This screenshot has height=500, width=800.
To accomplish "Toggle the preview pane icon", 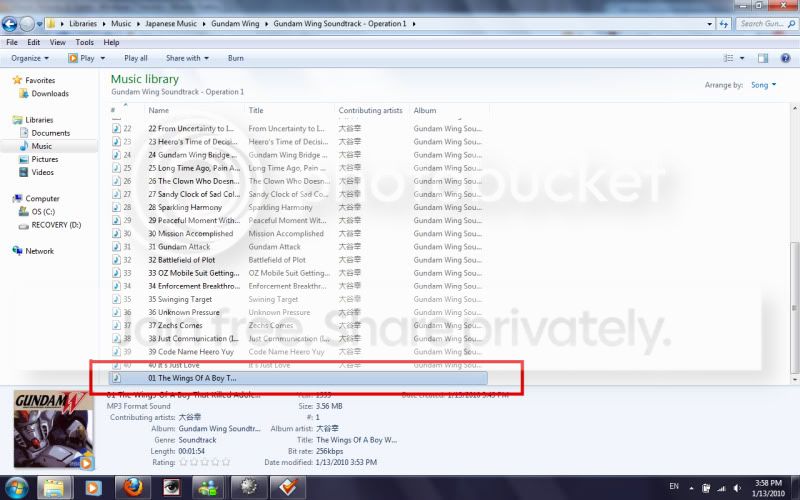I will click(763, 58).
